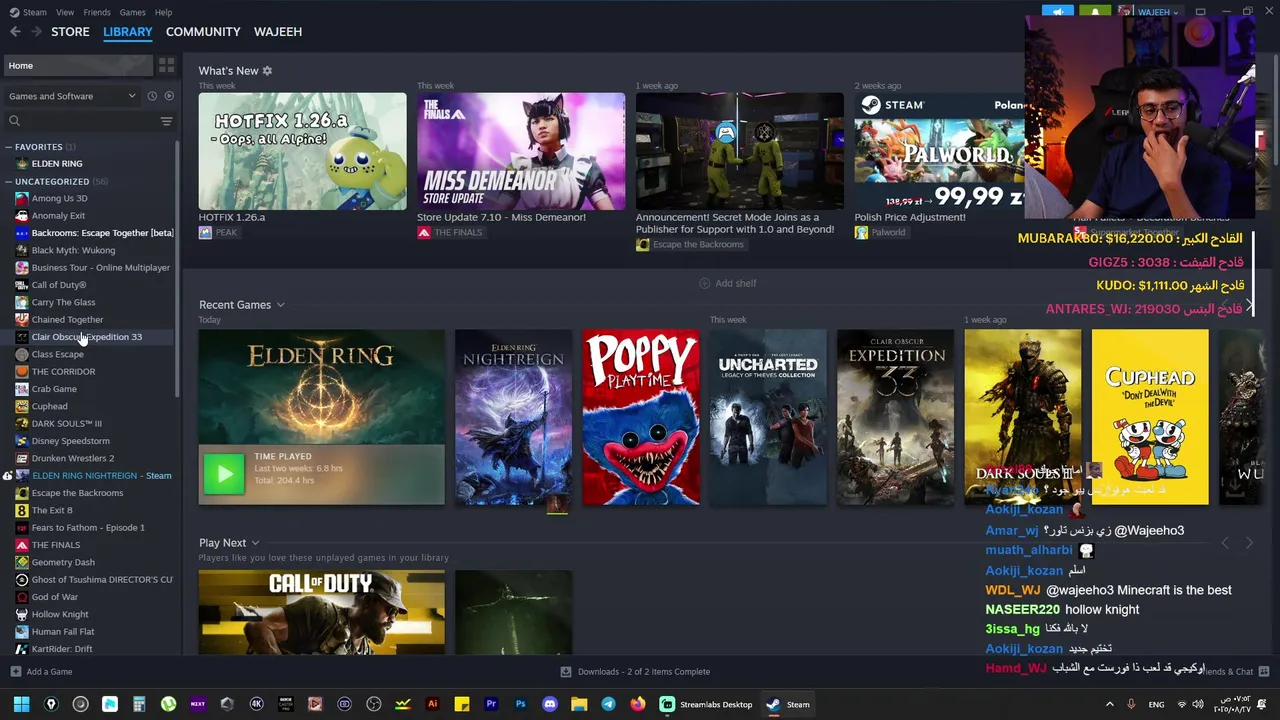Image resolution: width=1280 pixels, height=720 pixels.
Task: Switch to collections grid view beside Home
Action: pos(166,65)
